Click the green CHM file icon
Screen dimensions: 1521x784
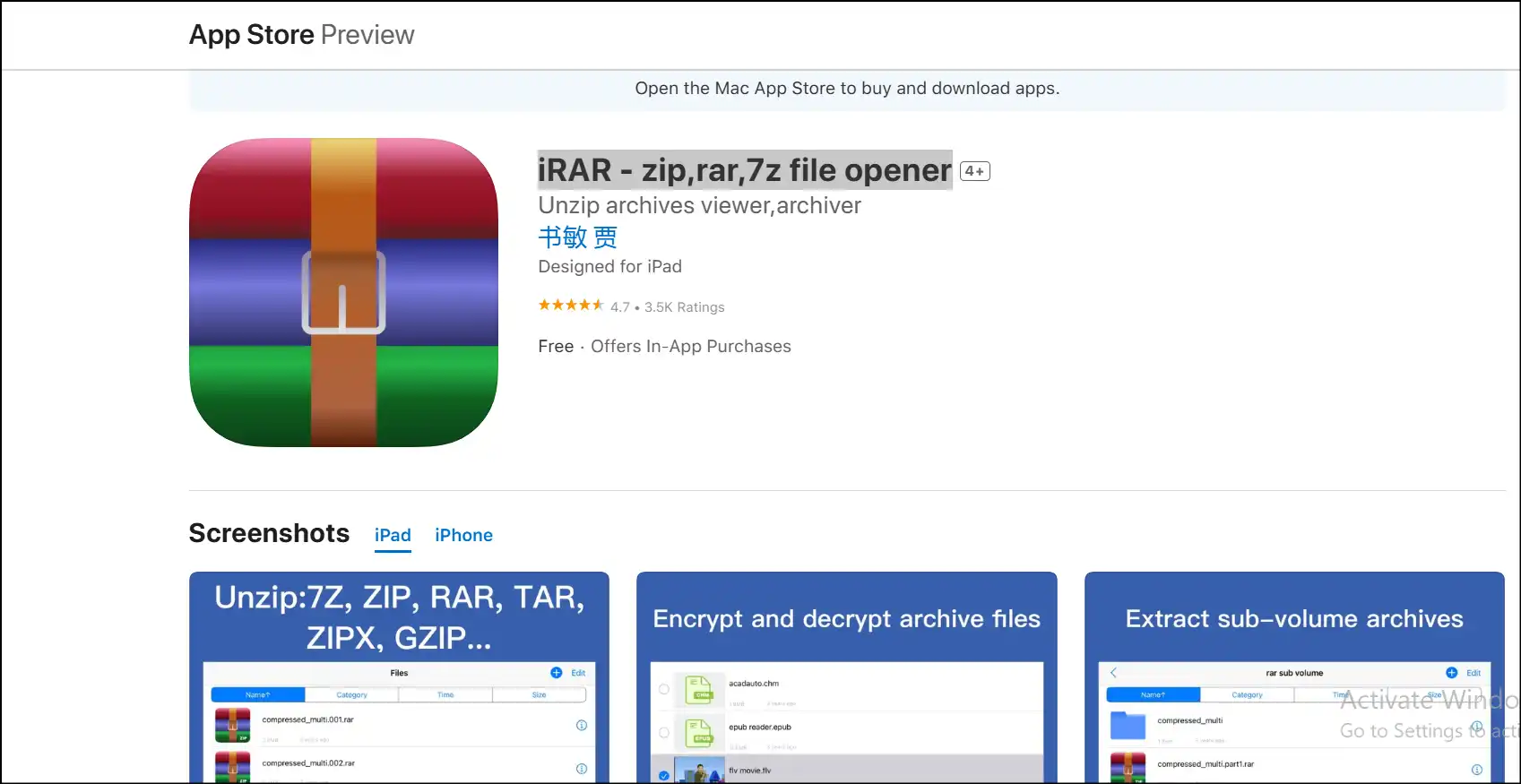[x=699, y=690]
